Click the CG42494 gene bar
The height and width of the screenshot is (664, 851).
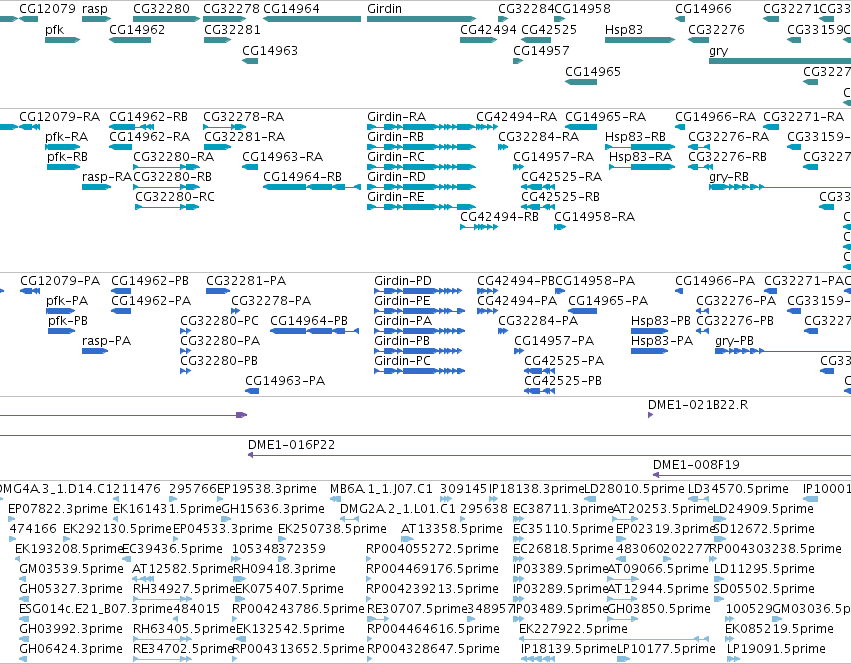[x=479, y=40]
